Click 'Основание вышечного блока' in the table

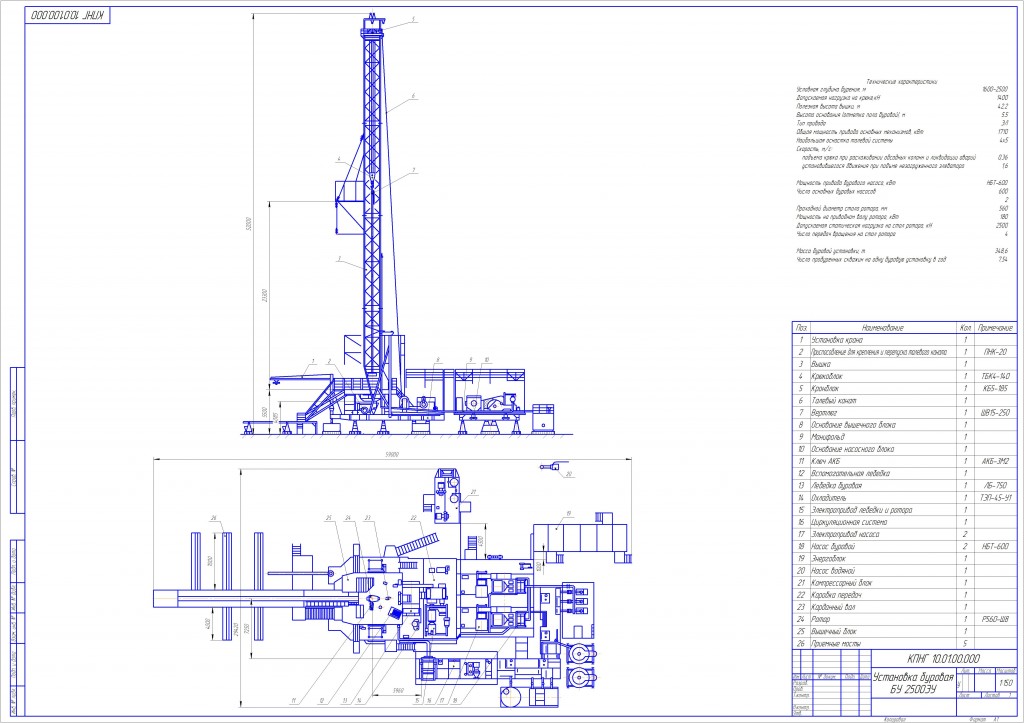click(853, 425)
